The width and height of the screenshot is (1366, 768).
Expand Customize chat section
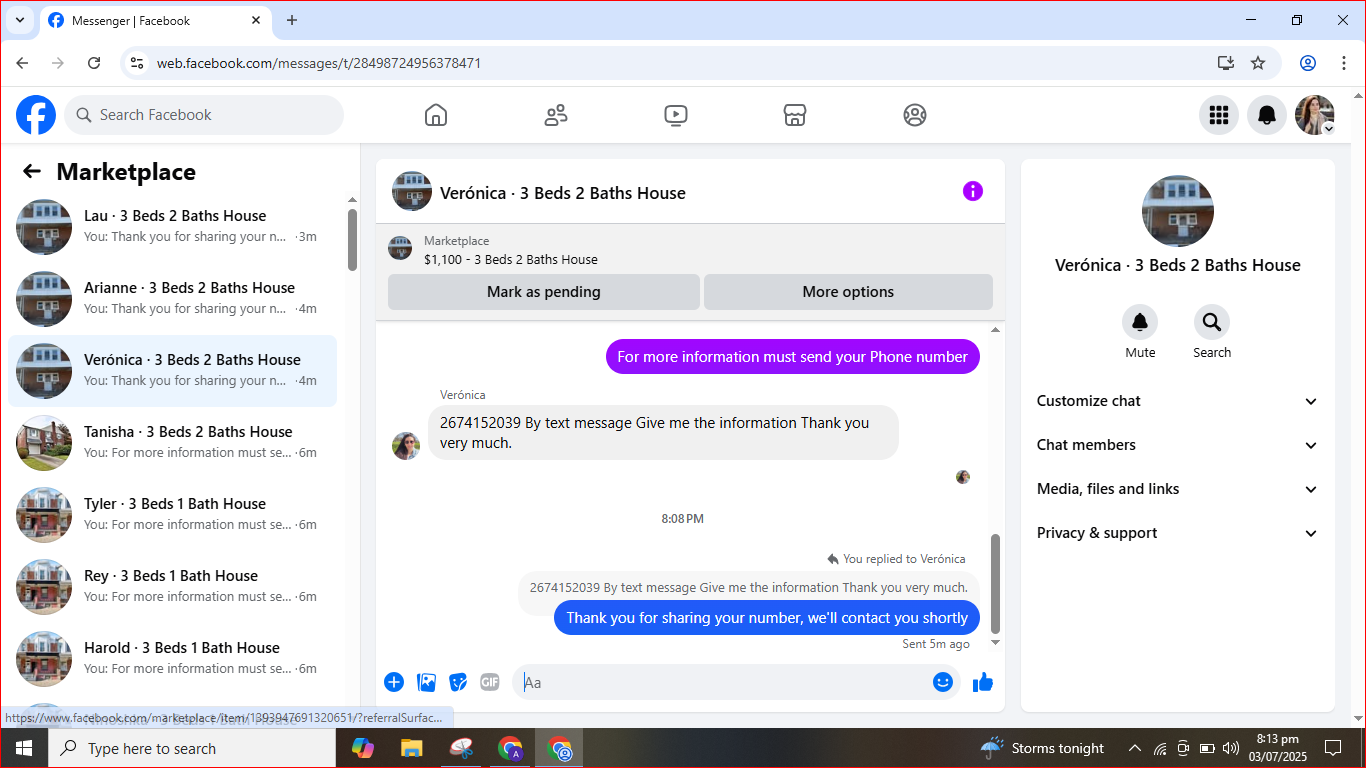(1178, 401)
